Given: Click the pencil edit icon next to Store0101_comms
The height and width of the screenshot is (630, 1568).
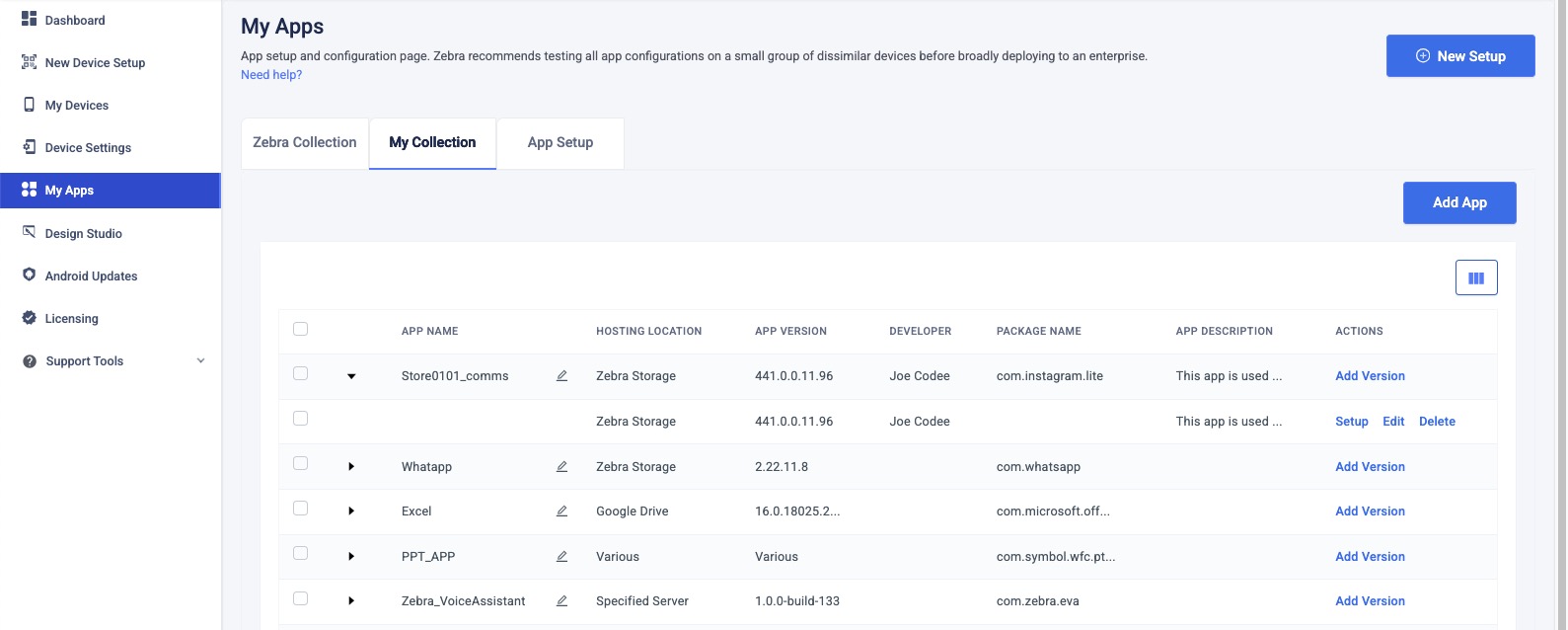Looking at the screenshot, I should click(x=561, y=376).
